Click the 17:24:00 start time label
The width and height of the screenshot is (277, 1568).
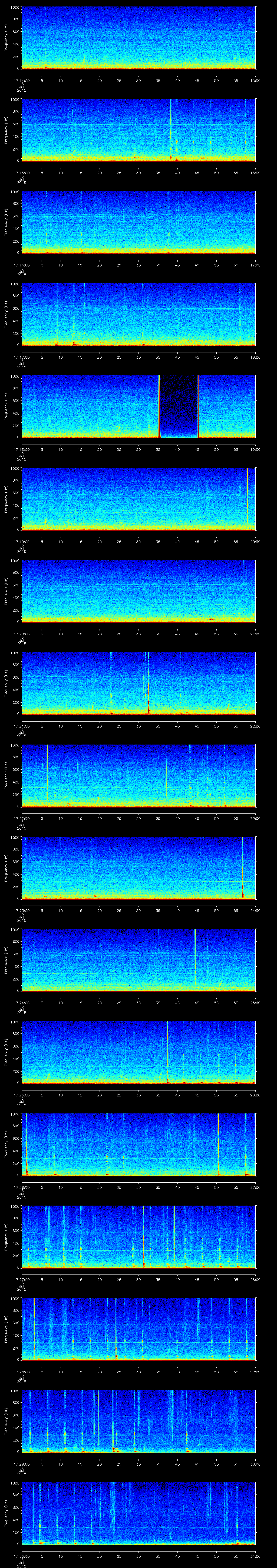(21, 1003)
